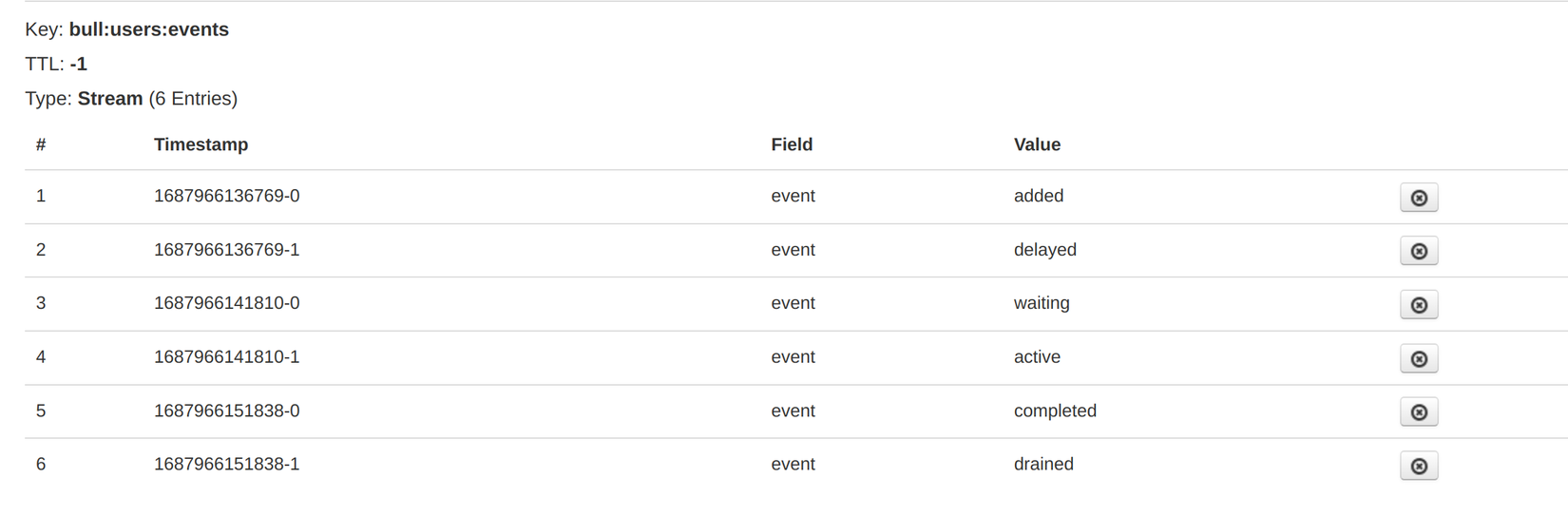Viewport: 1568px width, 516px height.
Task: Click the Stream type label
Action: tap(109, 99)
